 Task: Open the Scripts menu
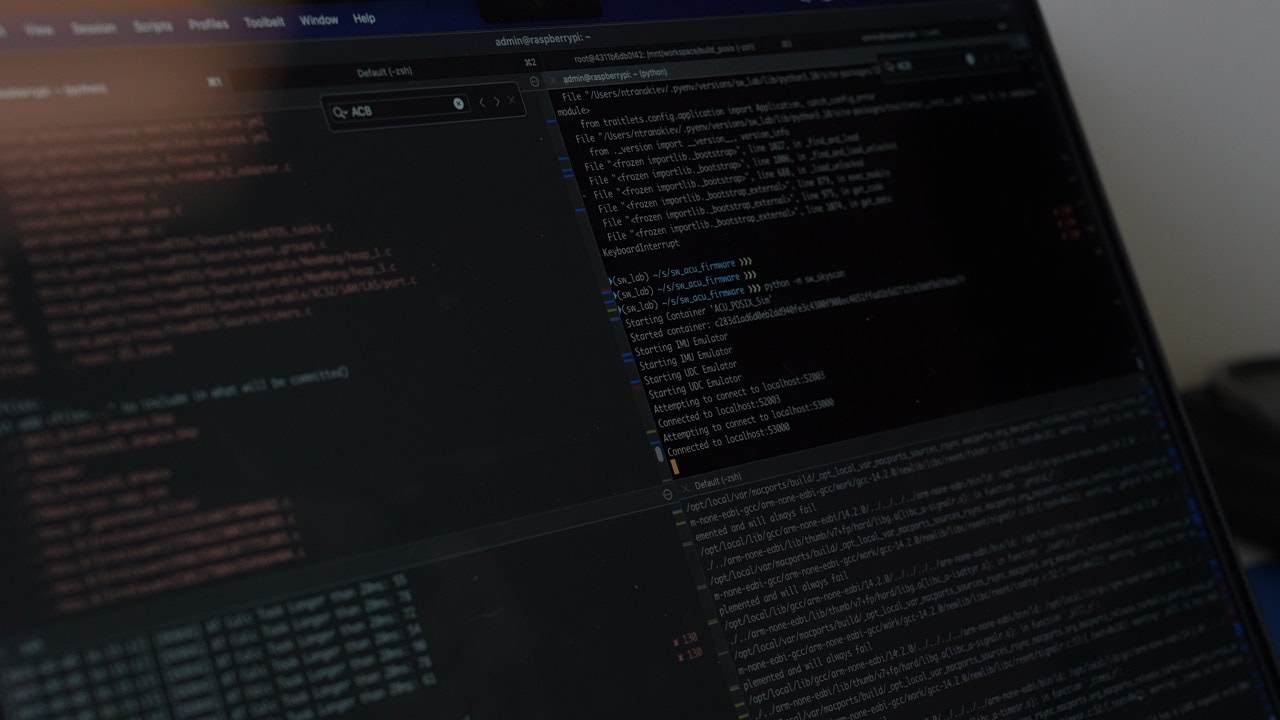tap(152, 26)
